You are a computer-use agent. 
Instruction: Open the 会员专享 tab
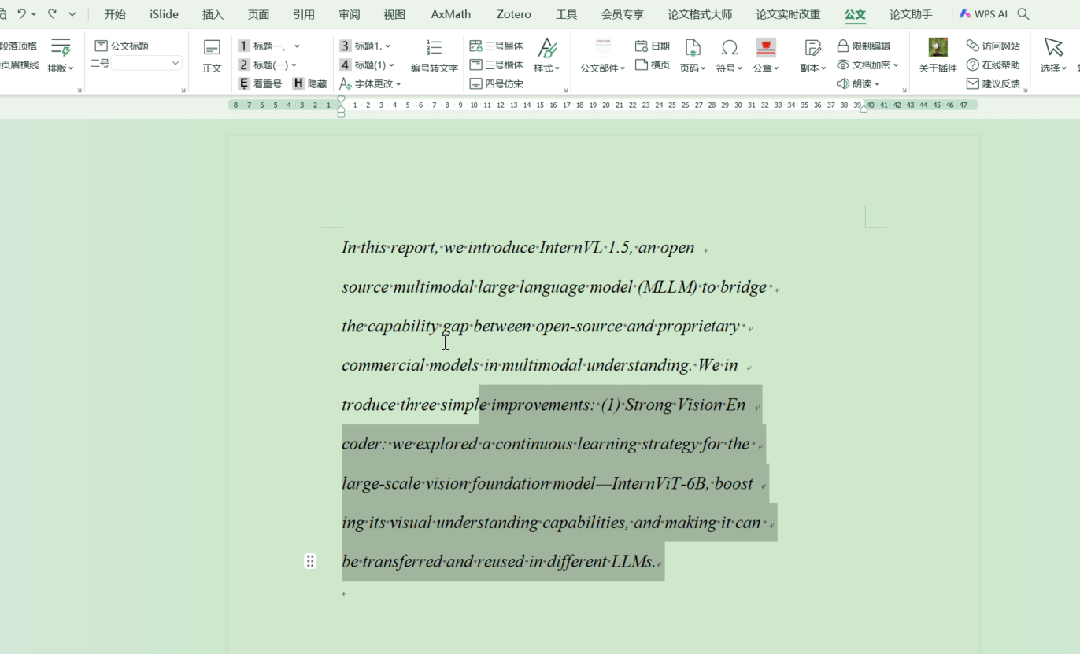pos(622,14)
